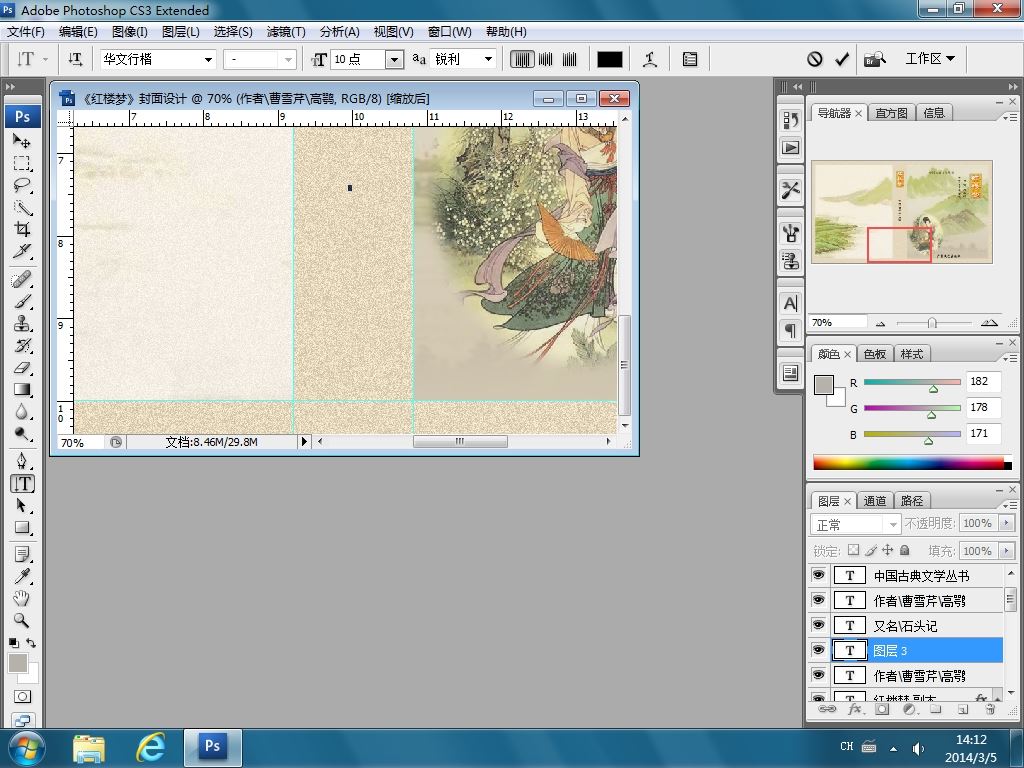Select the Move tool
Viewport: 1024px width, 768px height.
pyautogui.click(x=22, y=140)
